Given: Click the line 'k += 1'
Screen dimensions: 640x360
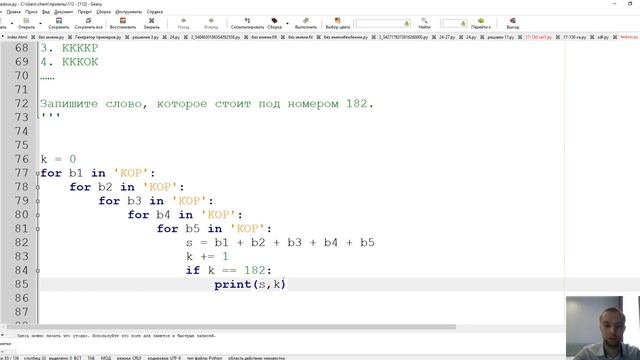Looking at the screenshot, I should 207,256.
